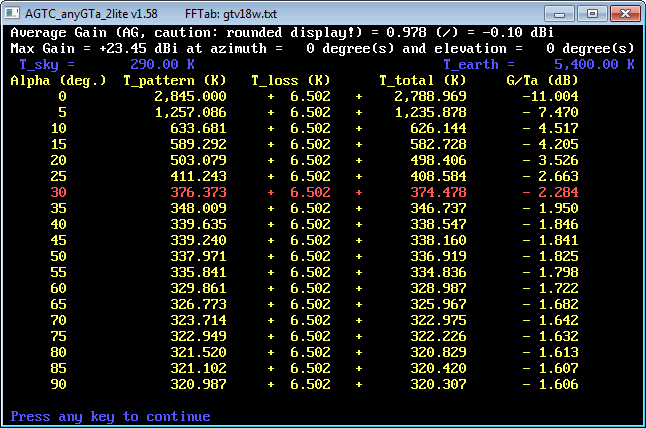This screenshot has width=646, height=428.
Task: Click the T_total value '498.406'
Action: coord(438,160)
